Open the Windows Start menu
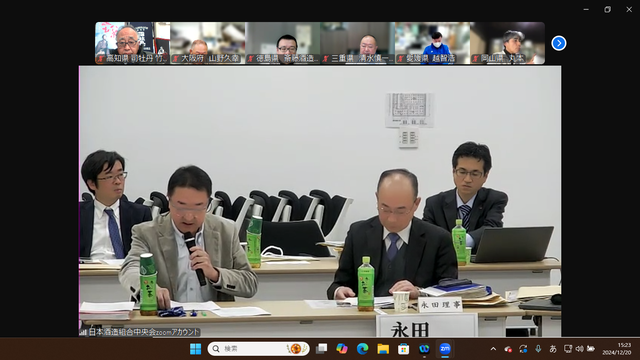The width and height of the screenshot is (640, 360). coord(196,349)
